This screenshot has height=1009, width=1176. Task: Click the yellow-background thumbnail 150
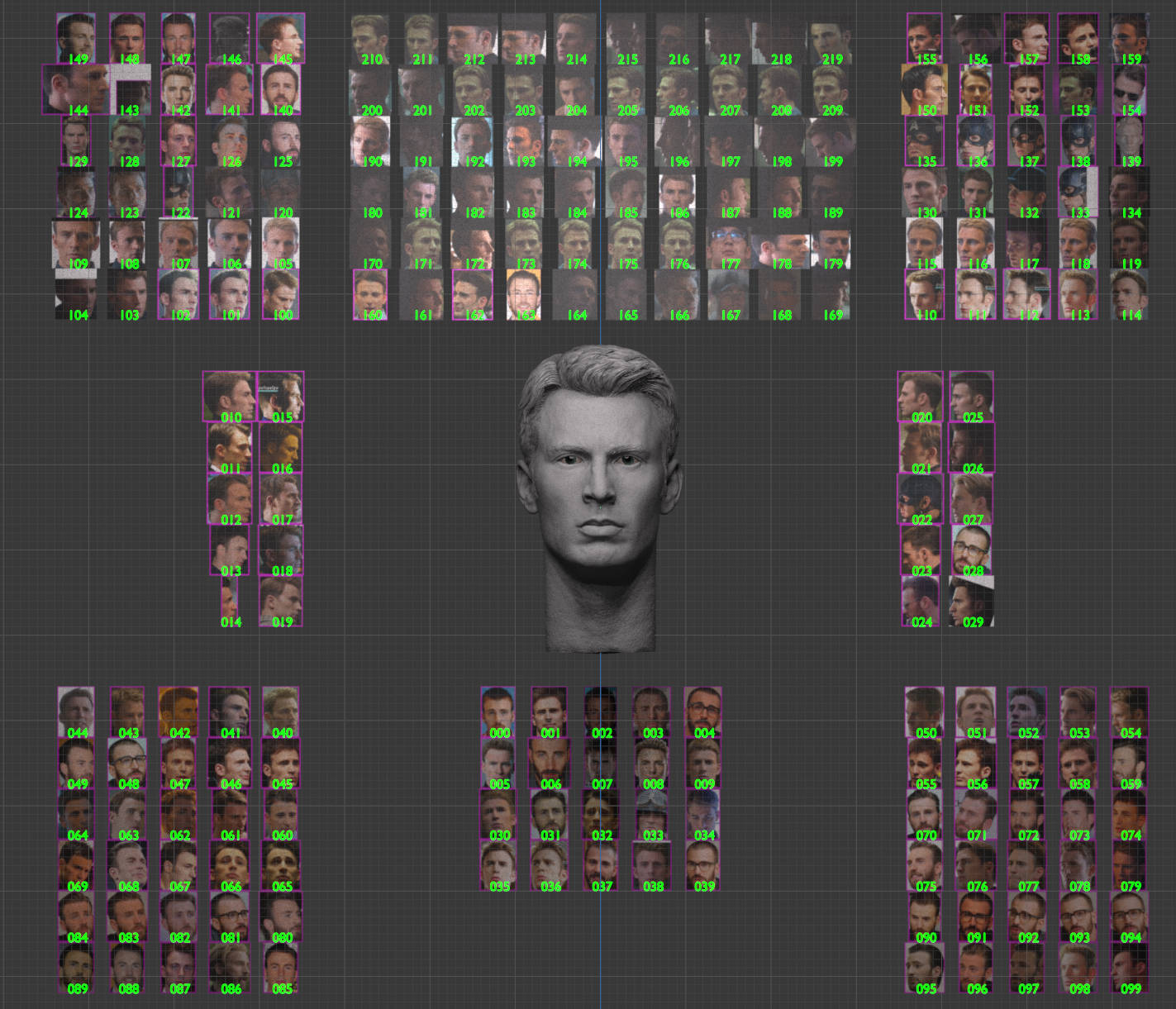[925, 89]
